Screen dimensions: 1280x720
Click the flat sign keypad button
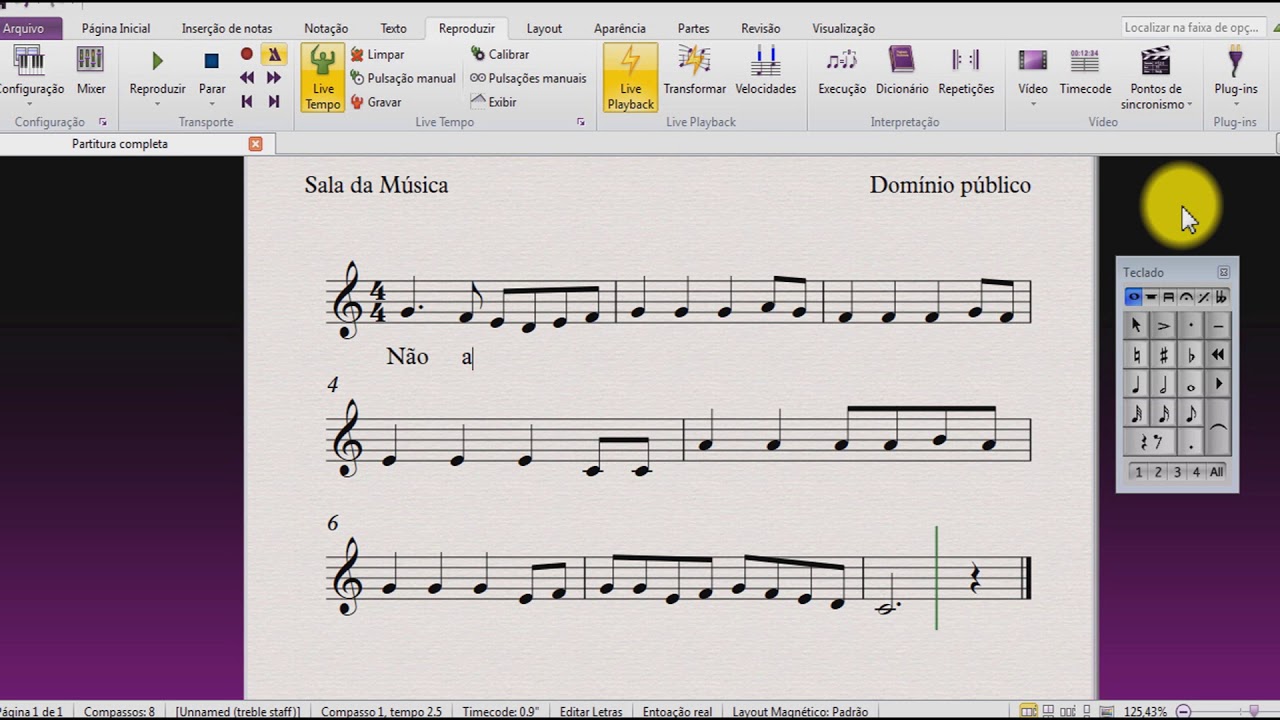click(1191, 354)
